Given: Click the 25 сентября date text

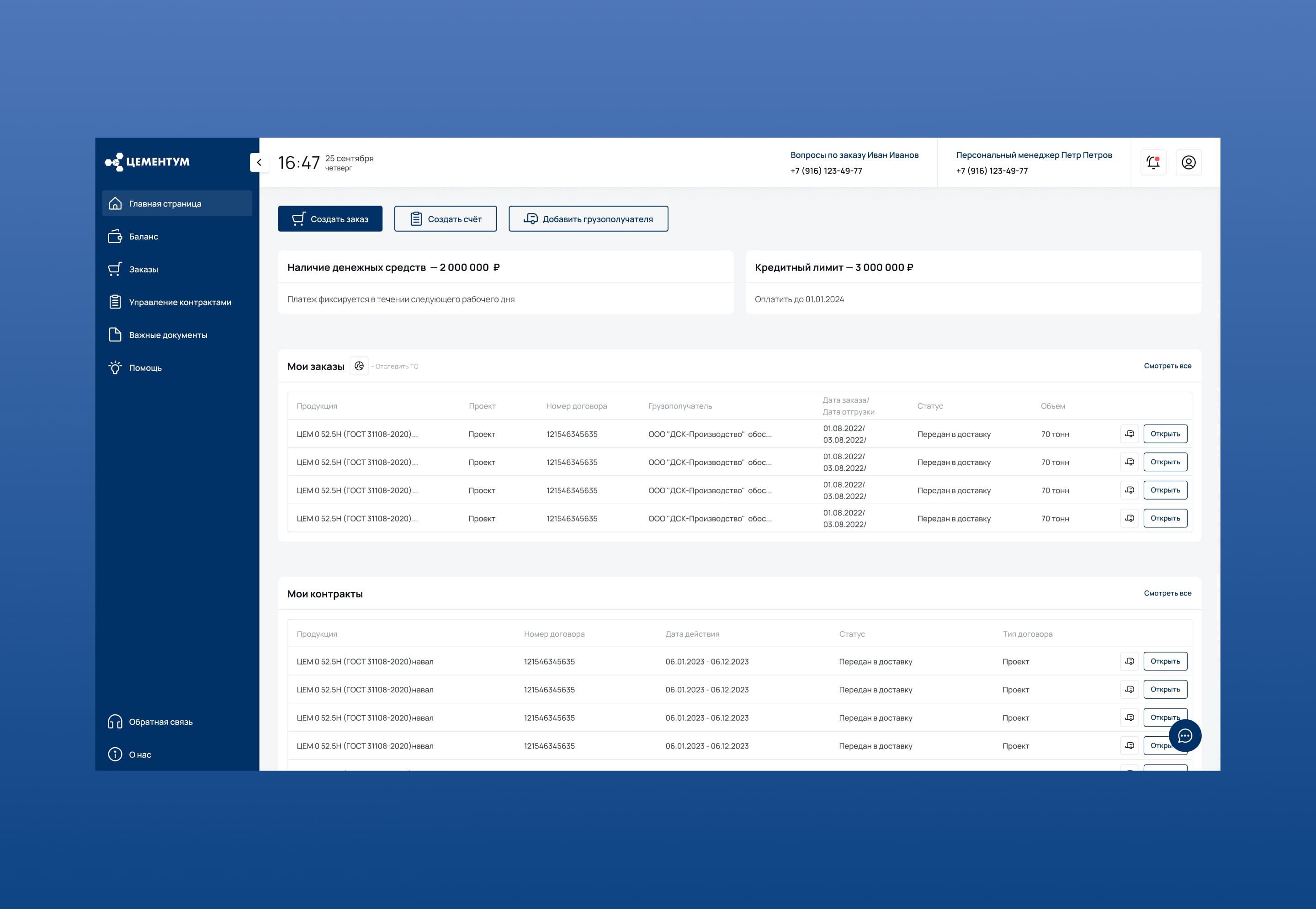Looking at the screenshot, I should [x=349, y=158].
